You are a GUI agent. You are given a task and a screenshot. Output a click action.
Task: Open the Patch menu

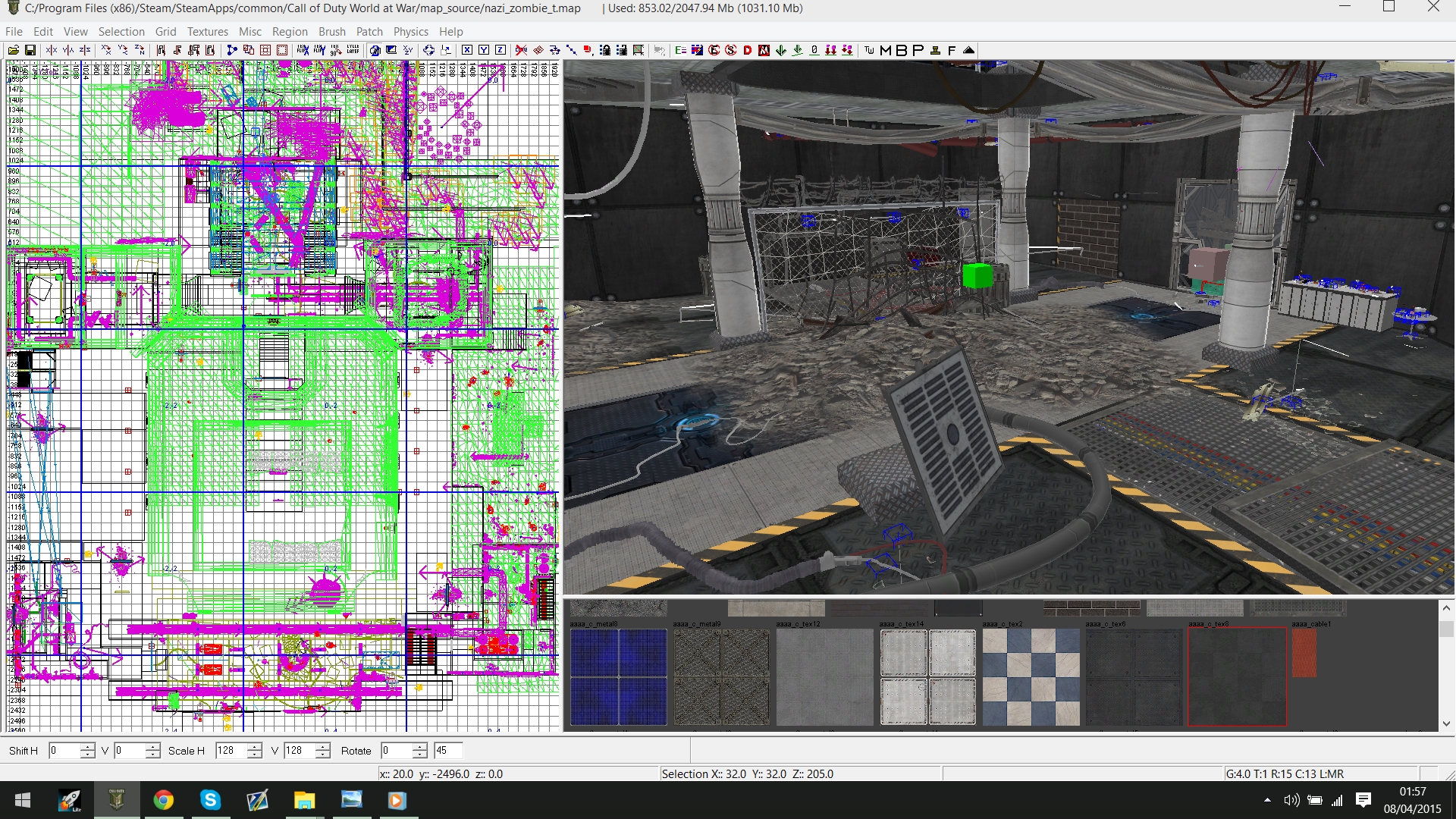pyautogui.click(x=369, y=31)
